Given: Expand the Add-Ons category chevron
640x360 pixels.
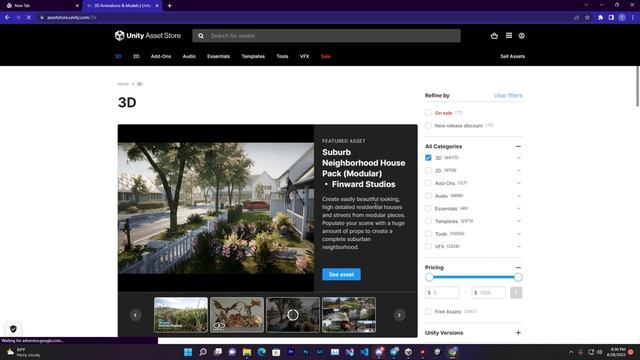Looking at the screenshot, I should [519, 183].
